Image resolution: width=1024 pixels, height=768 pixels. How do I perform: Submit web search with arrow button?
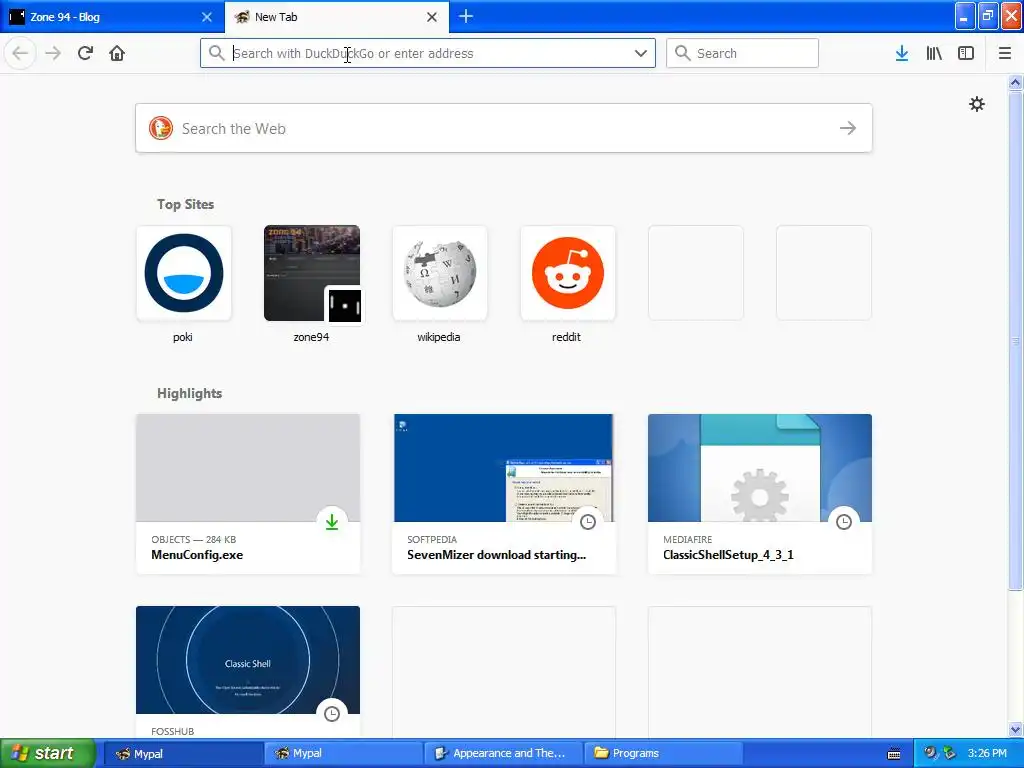tap(848, 128)
